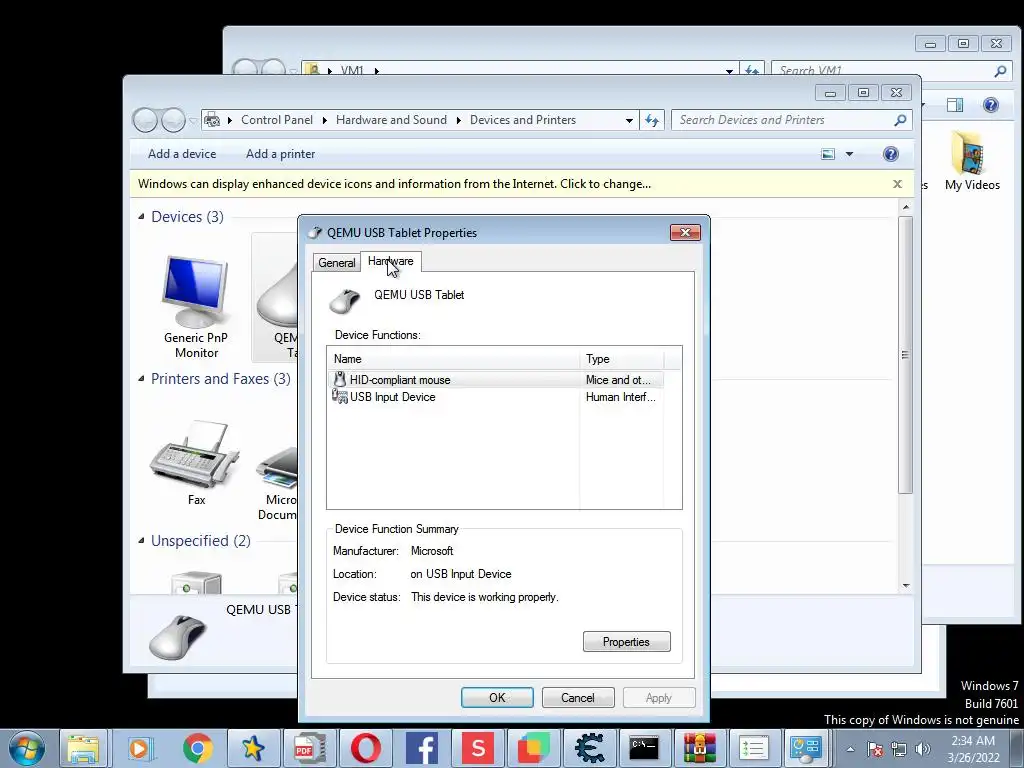Click the scroll up arrow in Devices window
The width and height of the screenshot is (1024, 768).
906,207
